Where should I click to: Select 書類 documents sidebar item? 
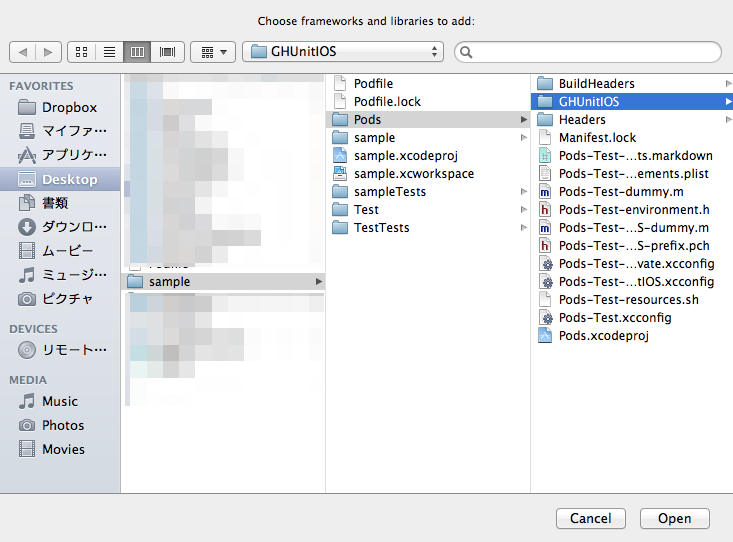click(60, 203)
